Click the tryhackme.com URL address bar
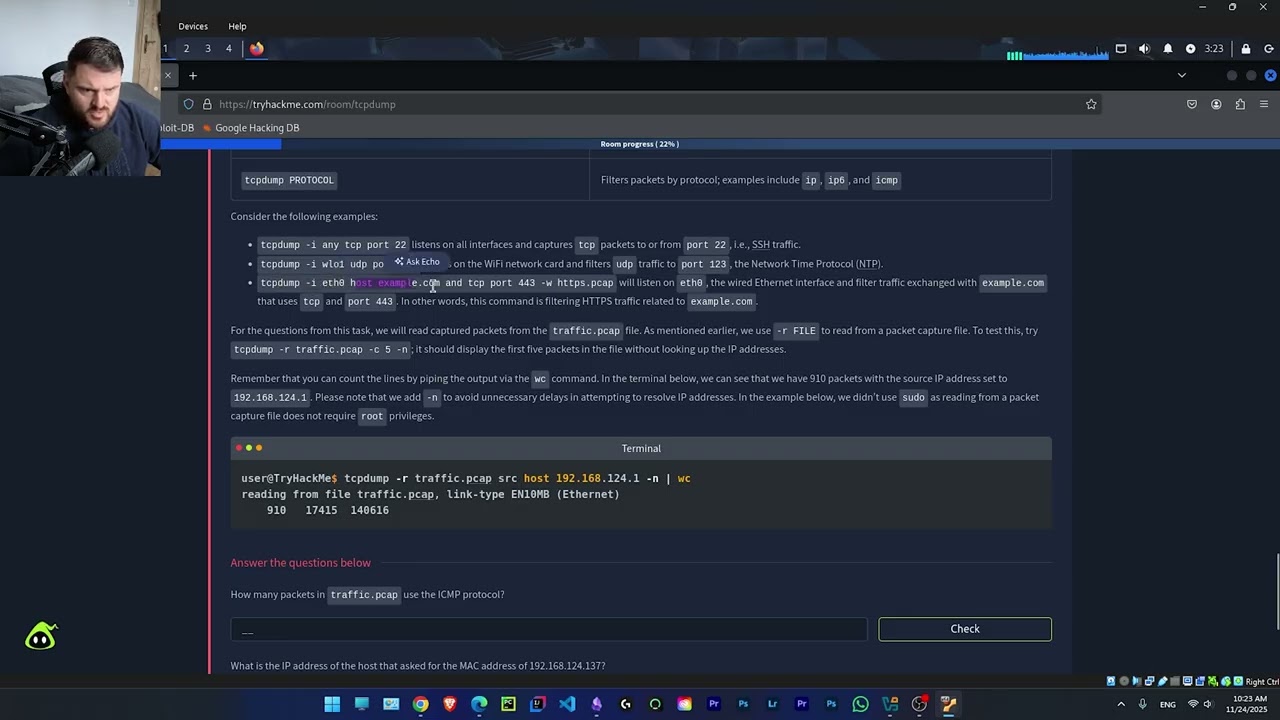The image size is (1280, 720). [640, 104]
